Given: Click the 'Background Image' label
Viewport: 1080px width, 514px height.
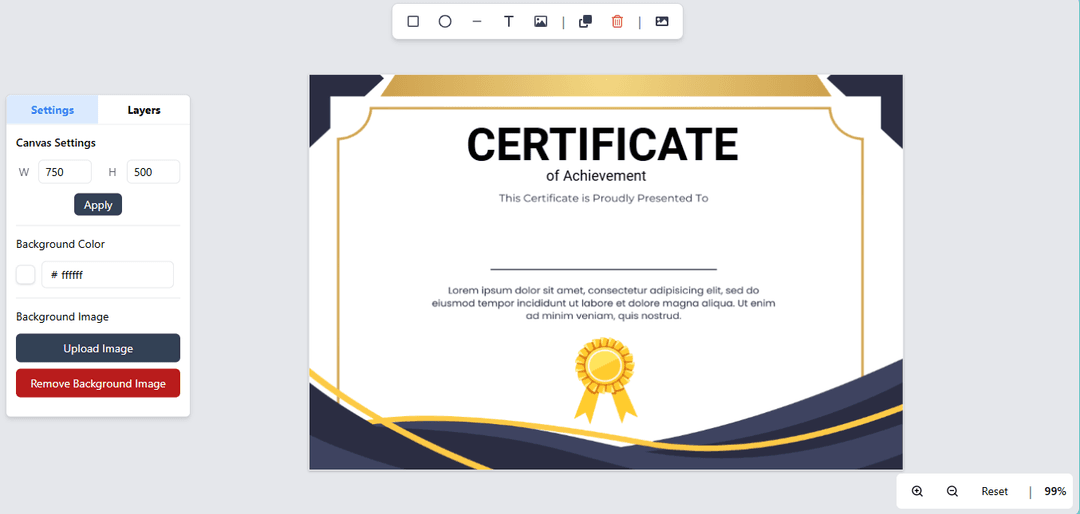Looking at the screenshot, I should pyautogui.click(x=63, y=317).
